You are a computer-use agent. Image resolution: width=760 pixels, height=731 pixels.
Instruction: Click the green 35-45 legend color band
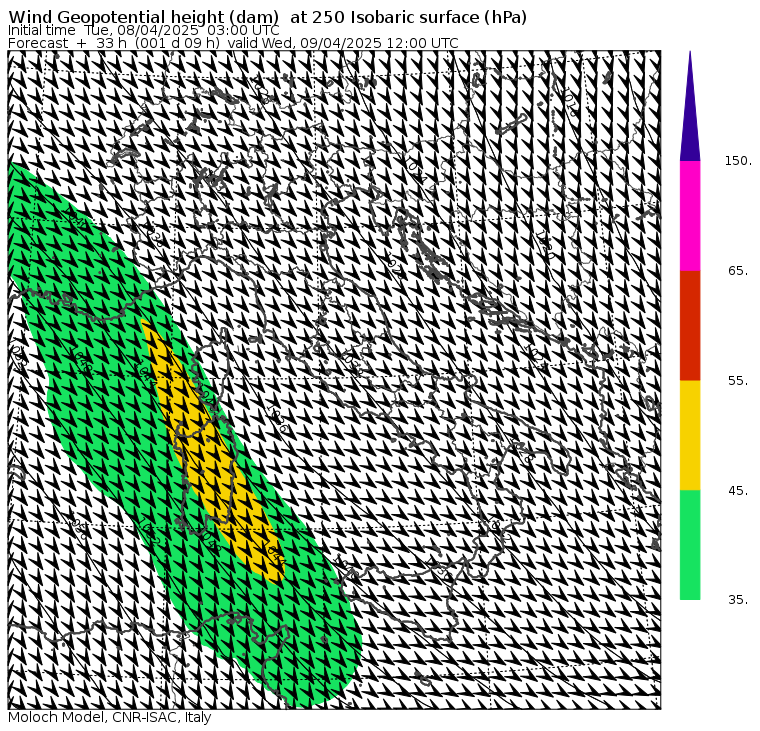click(x=690, y=544)
